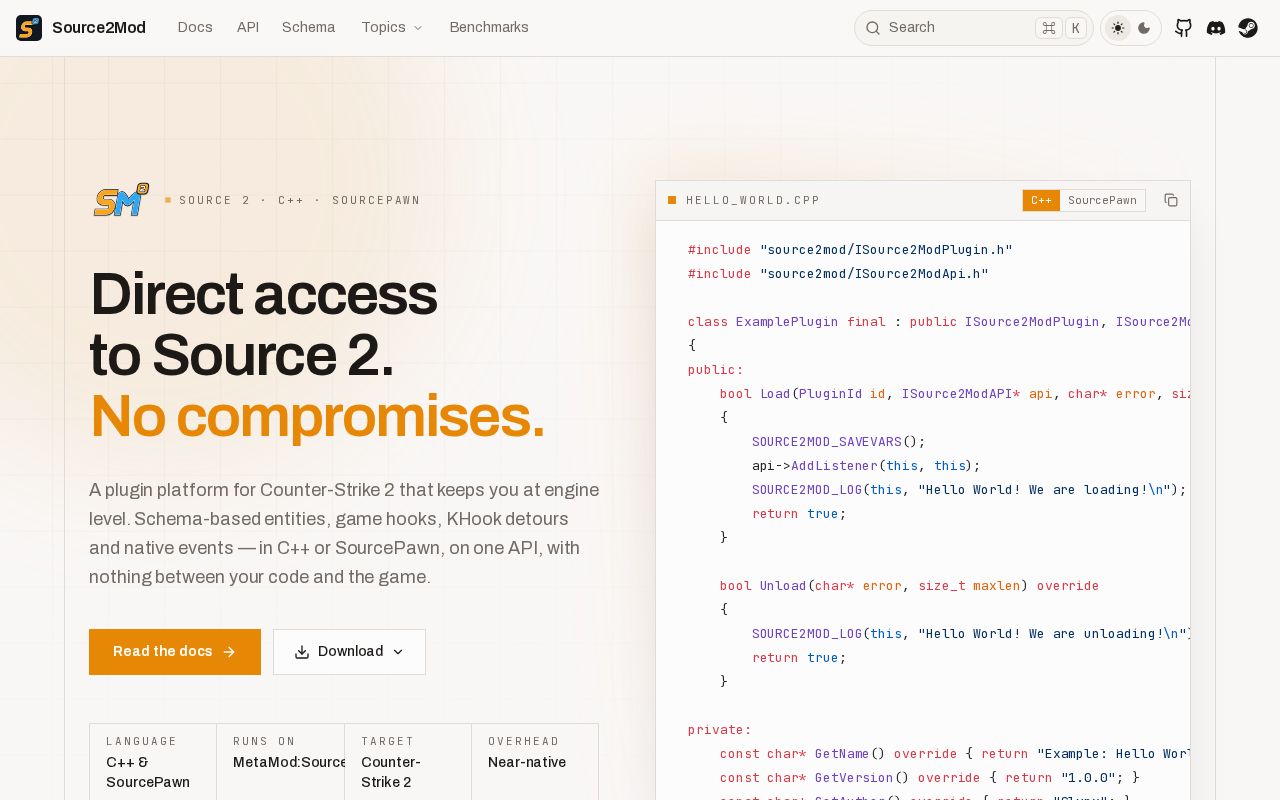
Task: Click the 'Direct access to Source 2.' heading
Action: [263, 325]
